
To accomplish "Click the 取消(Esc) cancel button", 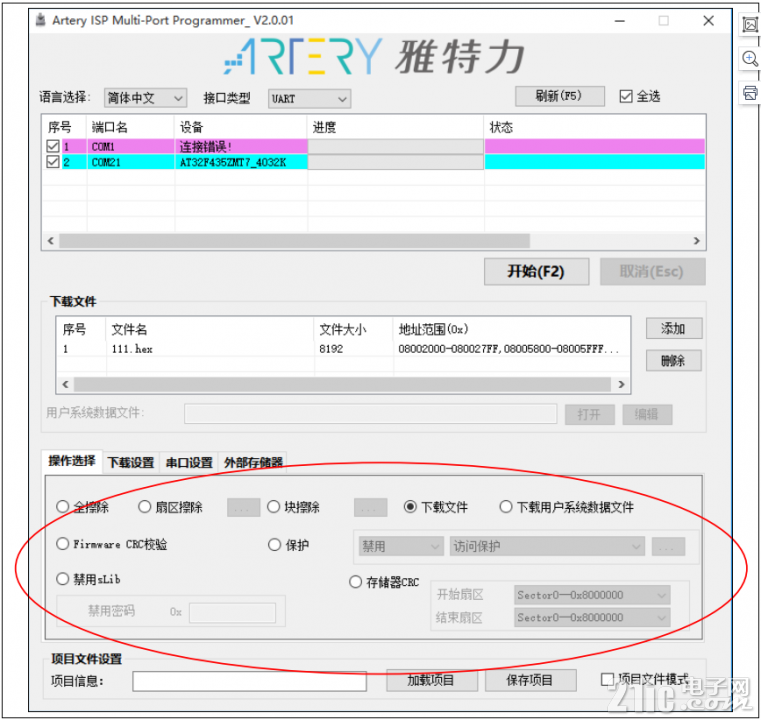I will pos(652,271).
